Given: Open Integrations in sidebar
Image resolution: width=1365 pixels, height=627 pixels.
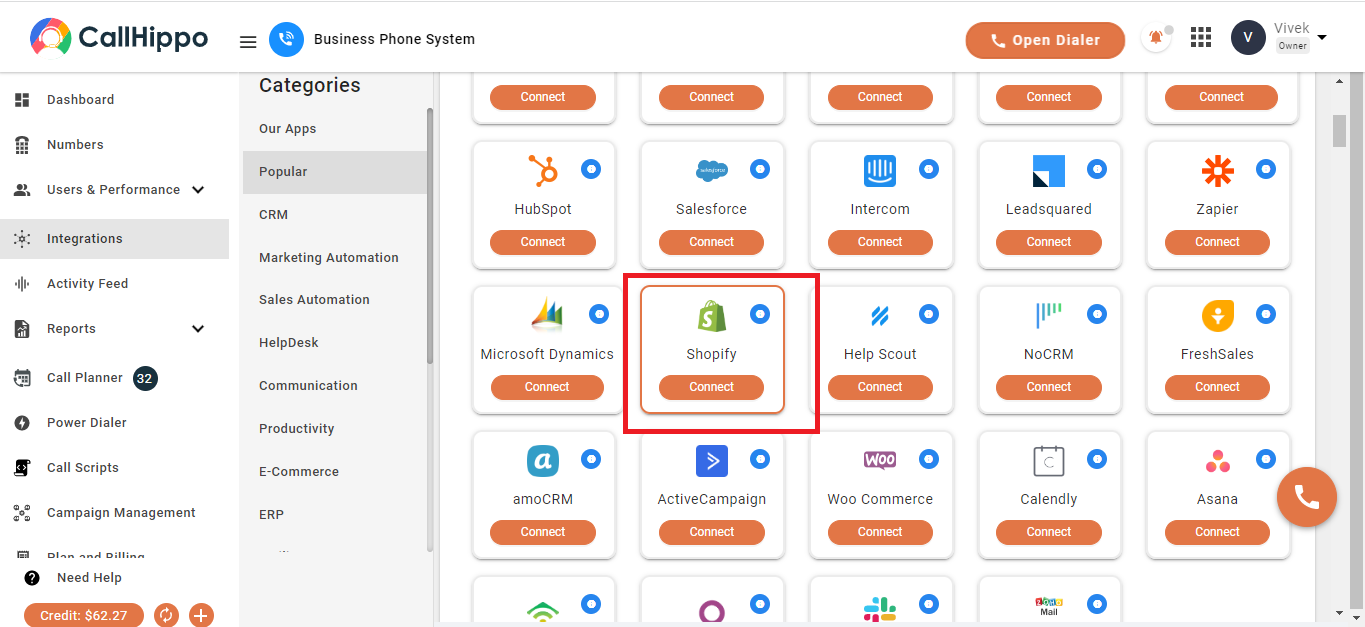Looking at the screenshot, I should pos(114,239).
